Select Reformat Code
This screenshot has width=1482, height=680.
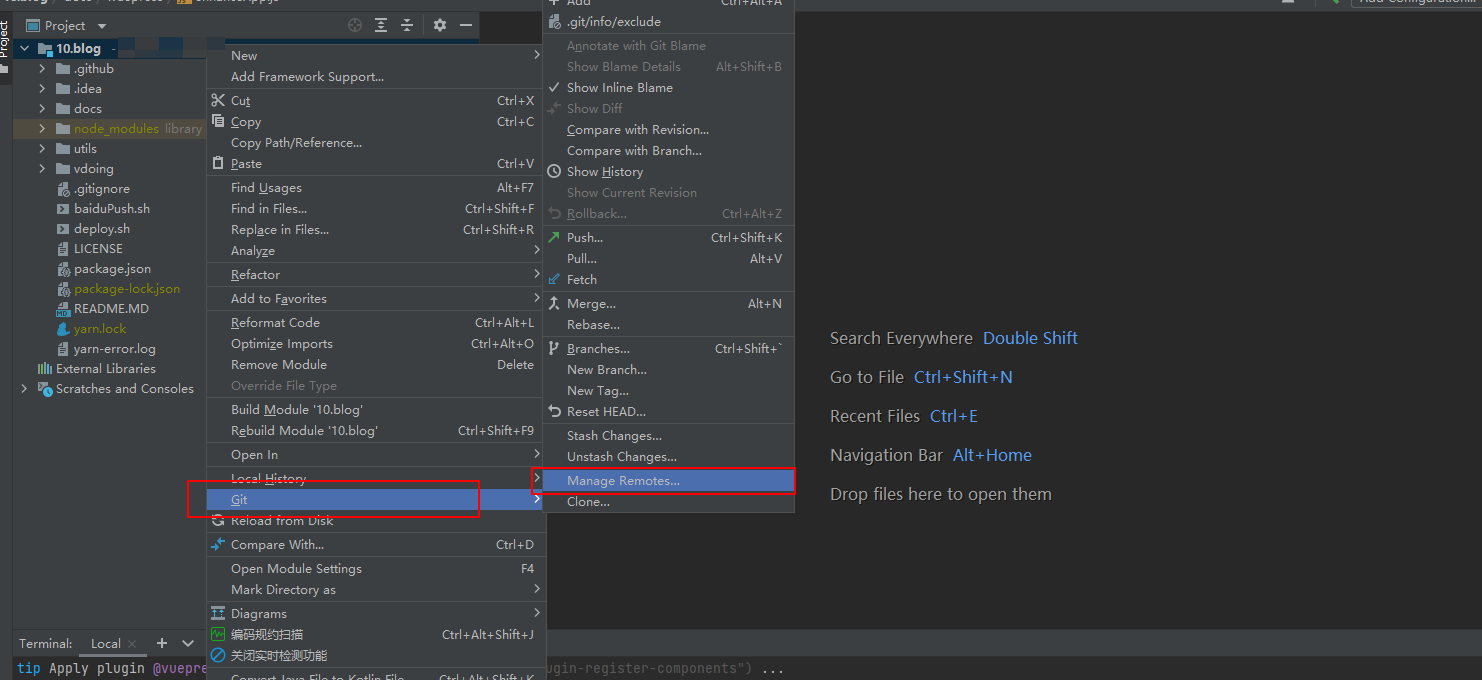375,322
